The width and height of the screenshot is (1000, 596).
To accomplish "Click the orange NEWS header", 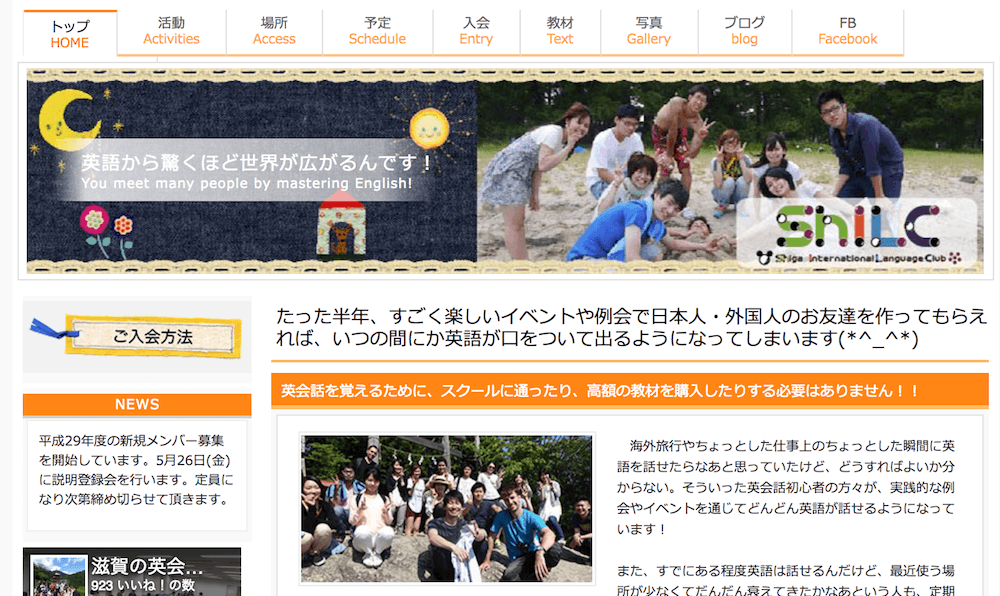I will click(x=137, y=404).
